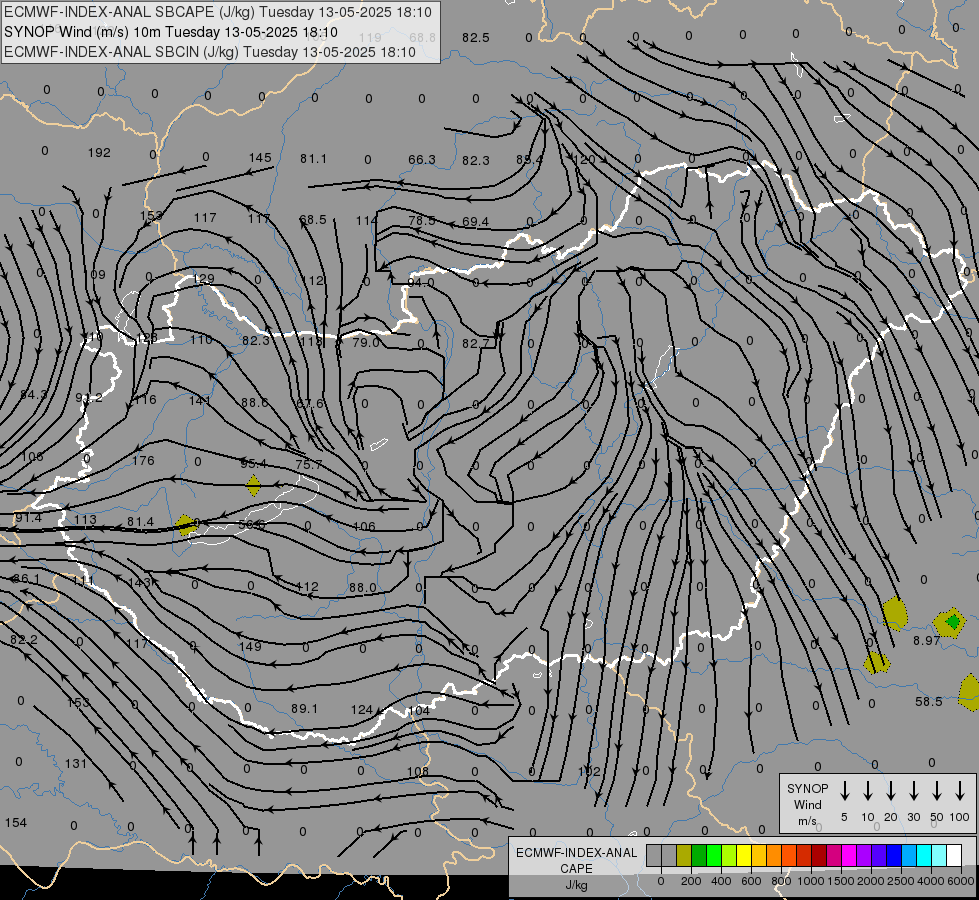Click the yellow diamond marker near 95.4
979x900 pixels.
[x=253, y=485]
